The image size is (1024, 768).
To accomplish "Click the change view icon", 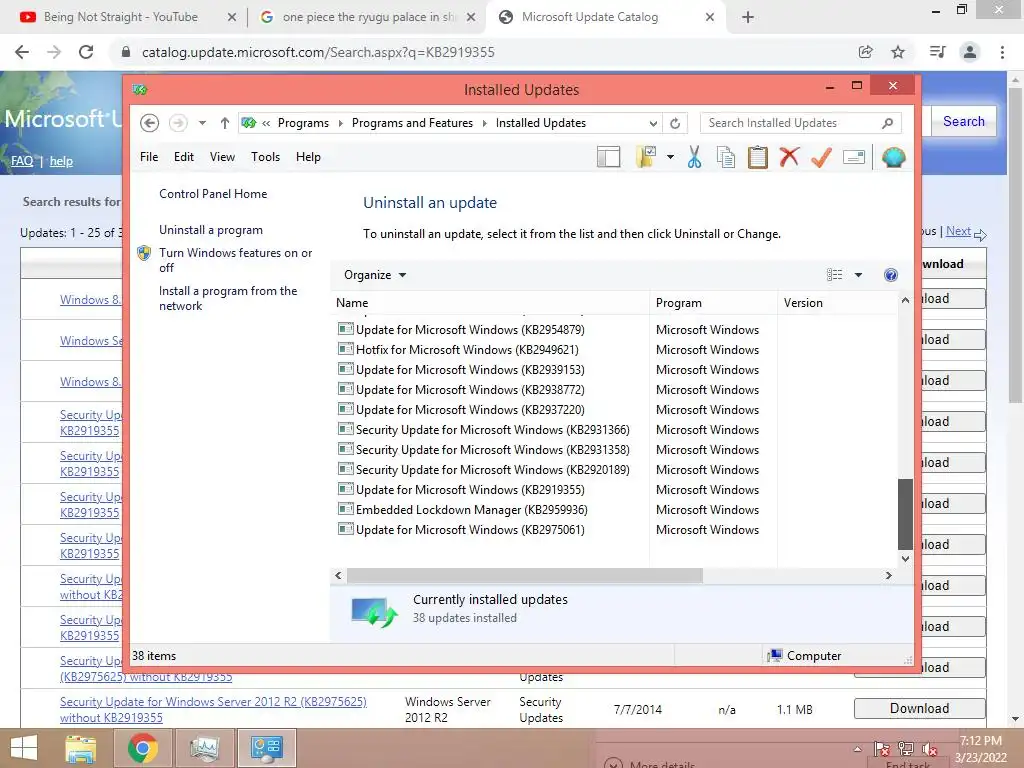I will [x=835, y=275].
